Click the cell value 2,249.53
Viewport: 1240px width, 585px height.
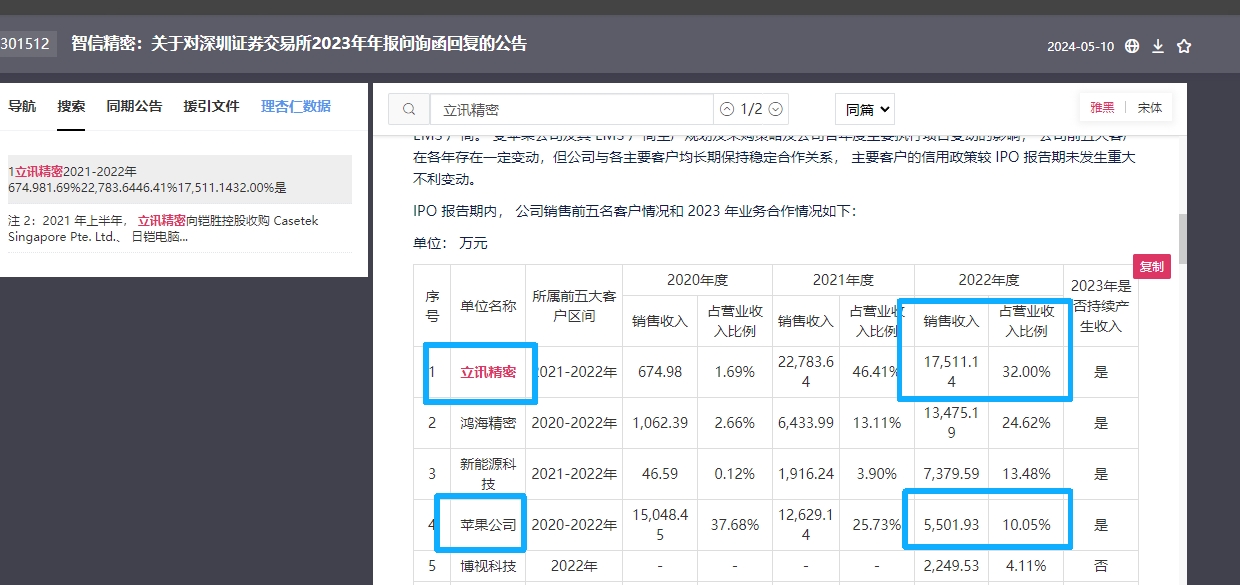click(951, 566)
